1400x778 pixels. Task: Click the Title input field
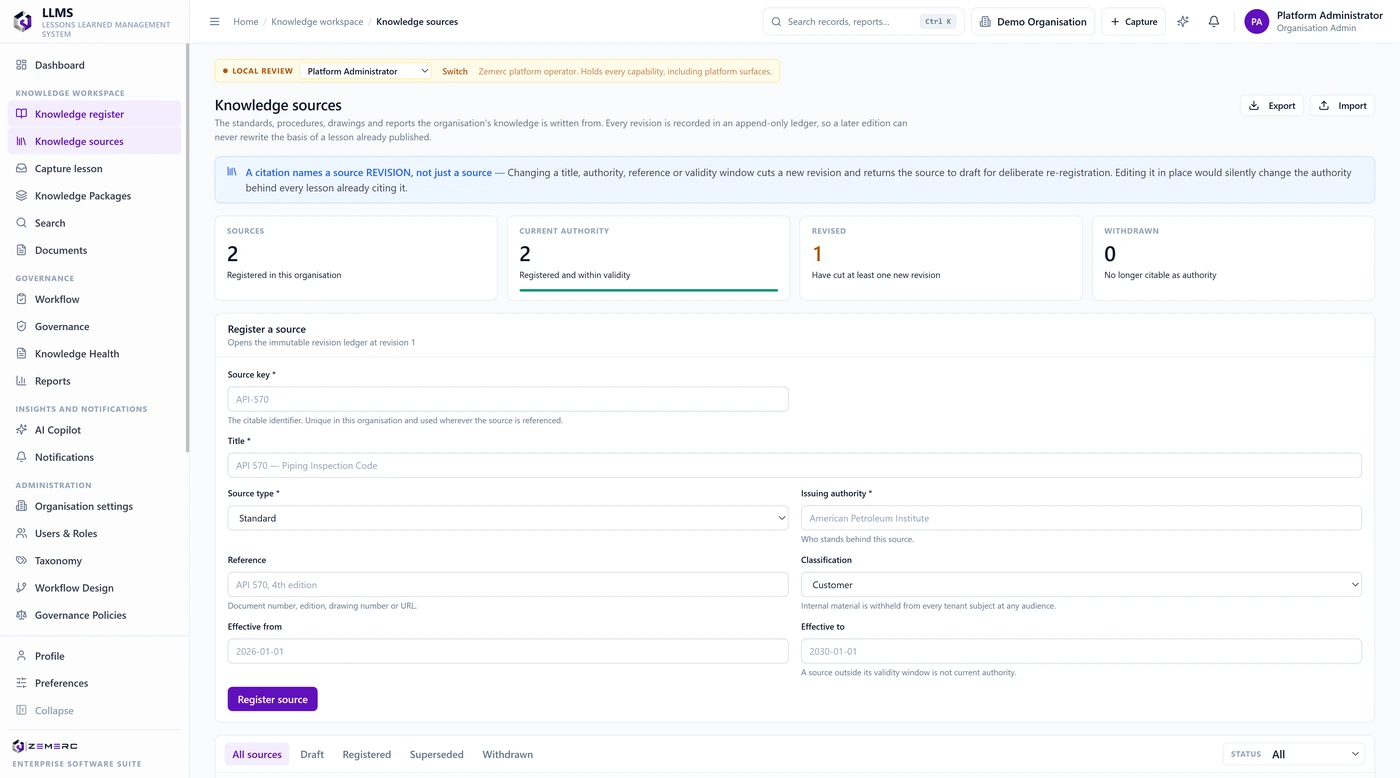795,465
